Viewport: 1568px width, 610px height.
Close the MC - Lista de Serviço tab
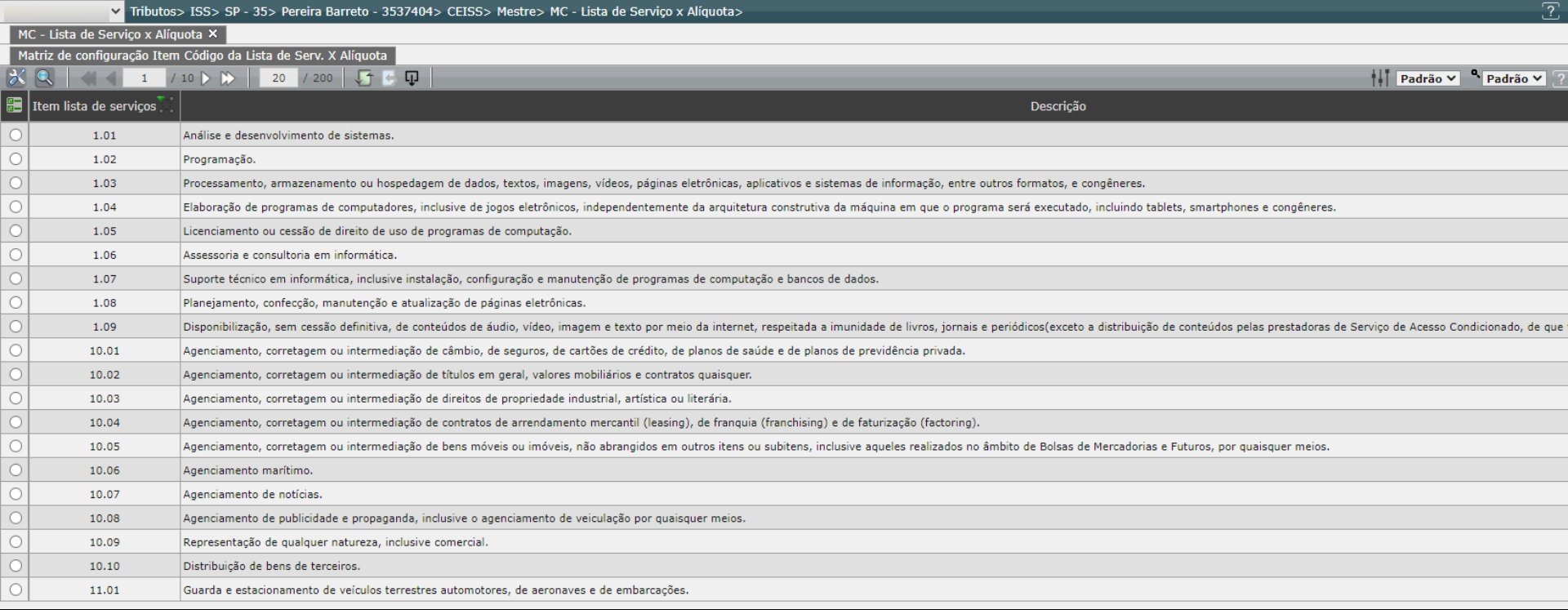pyautogui.click(x=213, y=34)
